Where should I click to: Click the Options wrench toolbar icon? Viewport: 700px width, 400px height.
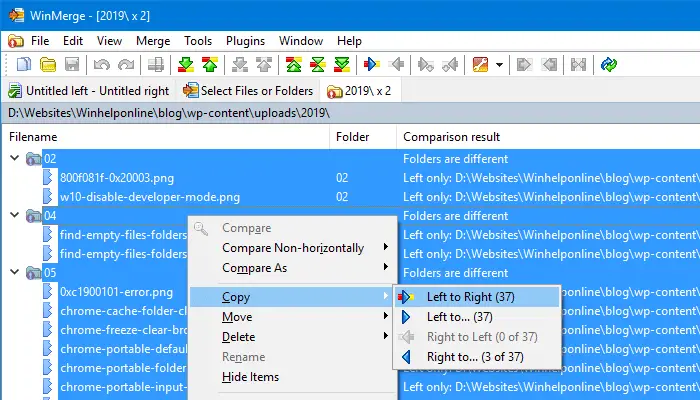pos(480,65)
